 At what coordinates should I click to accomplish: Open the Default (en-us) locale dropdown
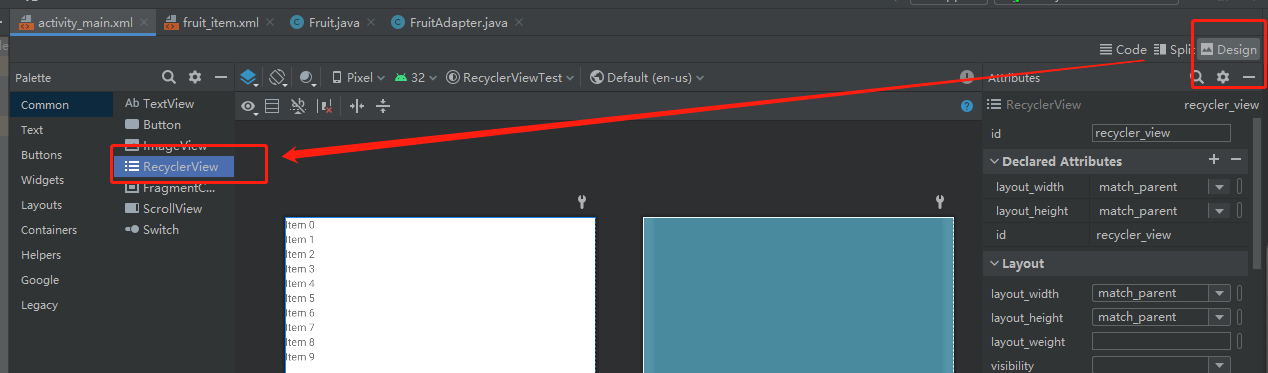pos(647,77)
